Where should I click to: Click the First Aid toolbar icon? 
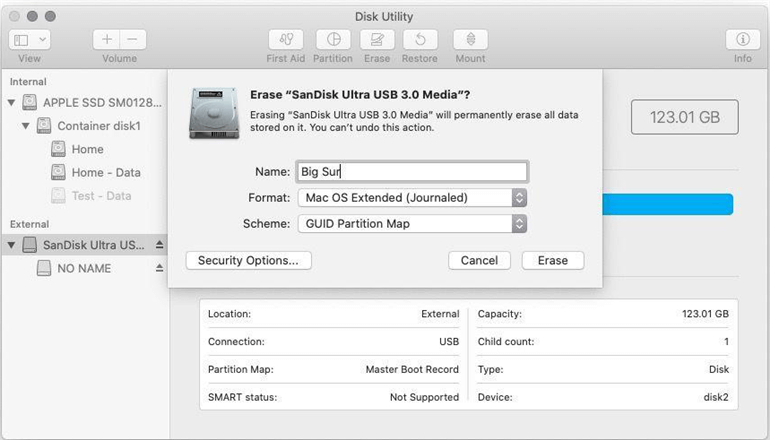pyautogui.click(x=285, y=39)
